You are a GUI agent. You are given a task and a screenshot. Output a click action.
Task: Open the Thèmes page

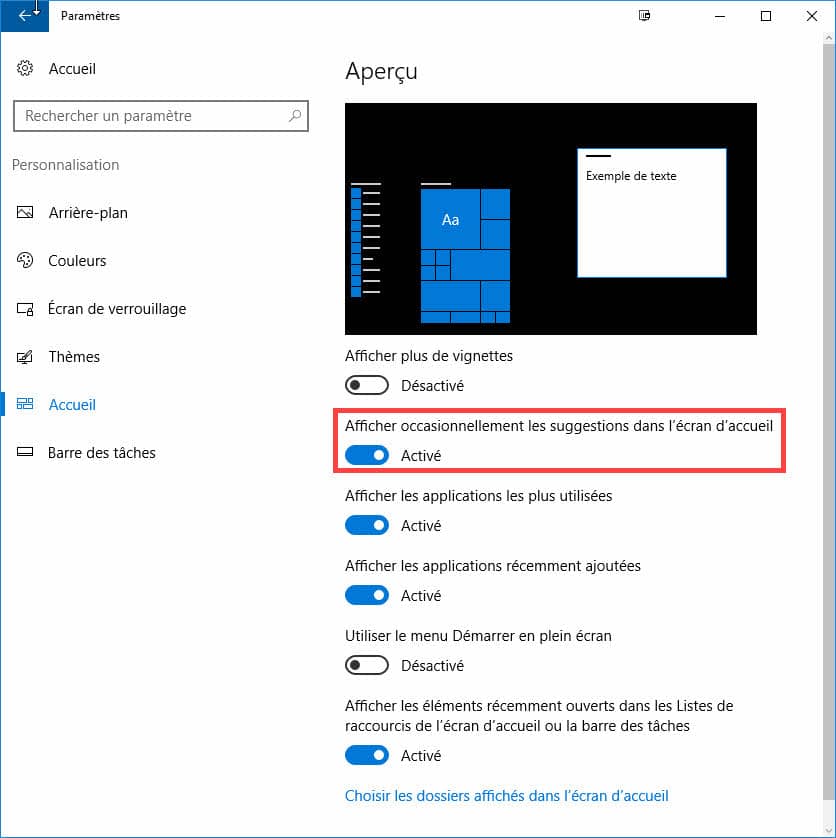[74, 356]
